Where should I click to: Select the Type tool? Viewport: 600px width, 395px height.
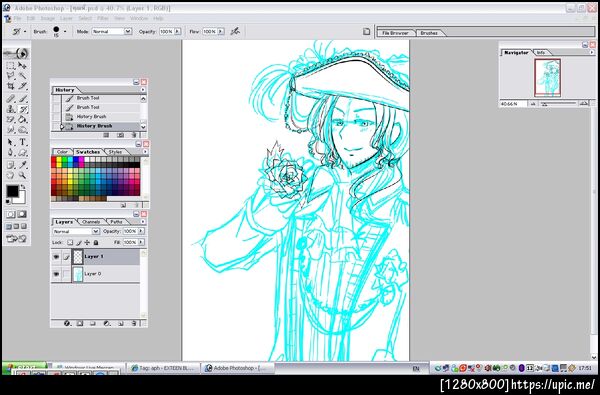pos(23,142)
